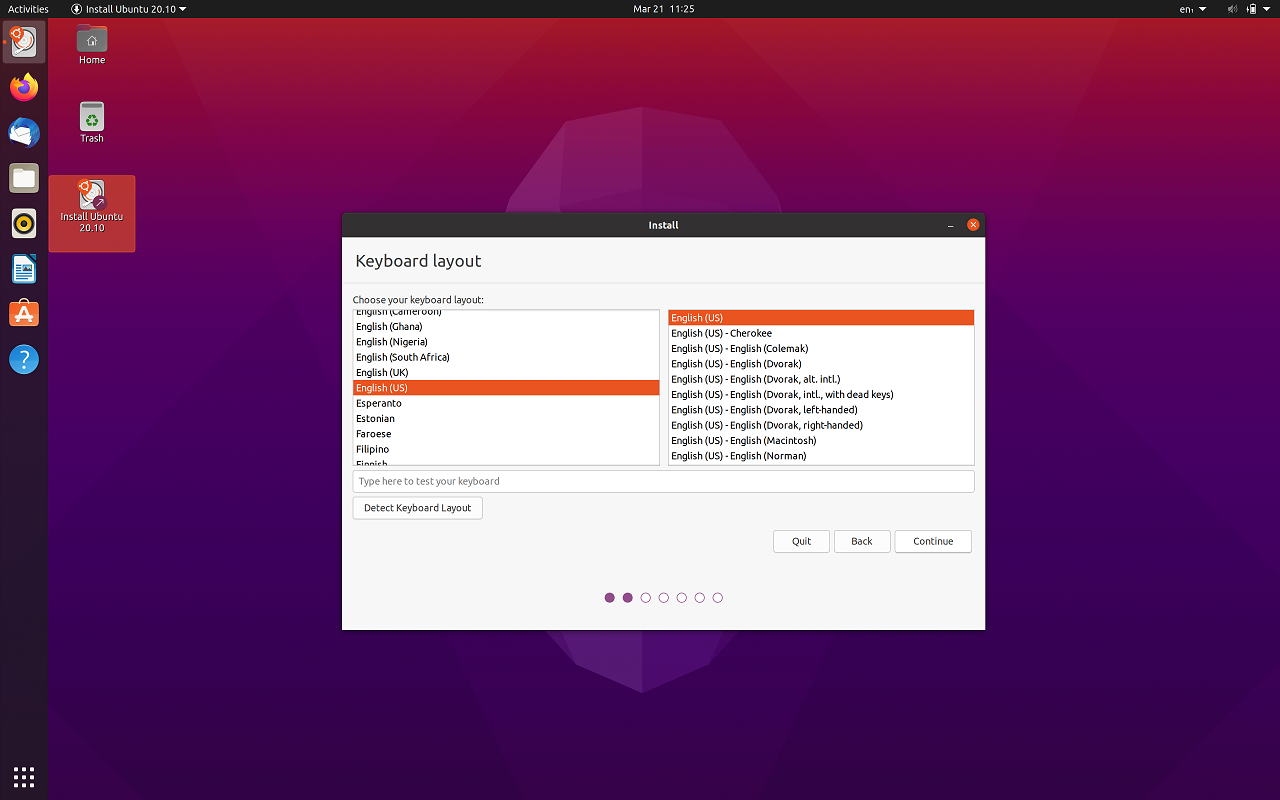
Task: Open the en input source menu
Action: point(1193,9)
